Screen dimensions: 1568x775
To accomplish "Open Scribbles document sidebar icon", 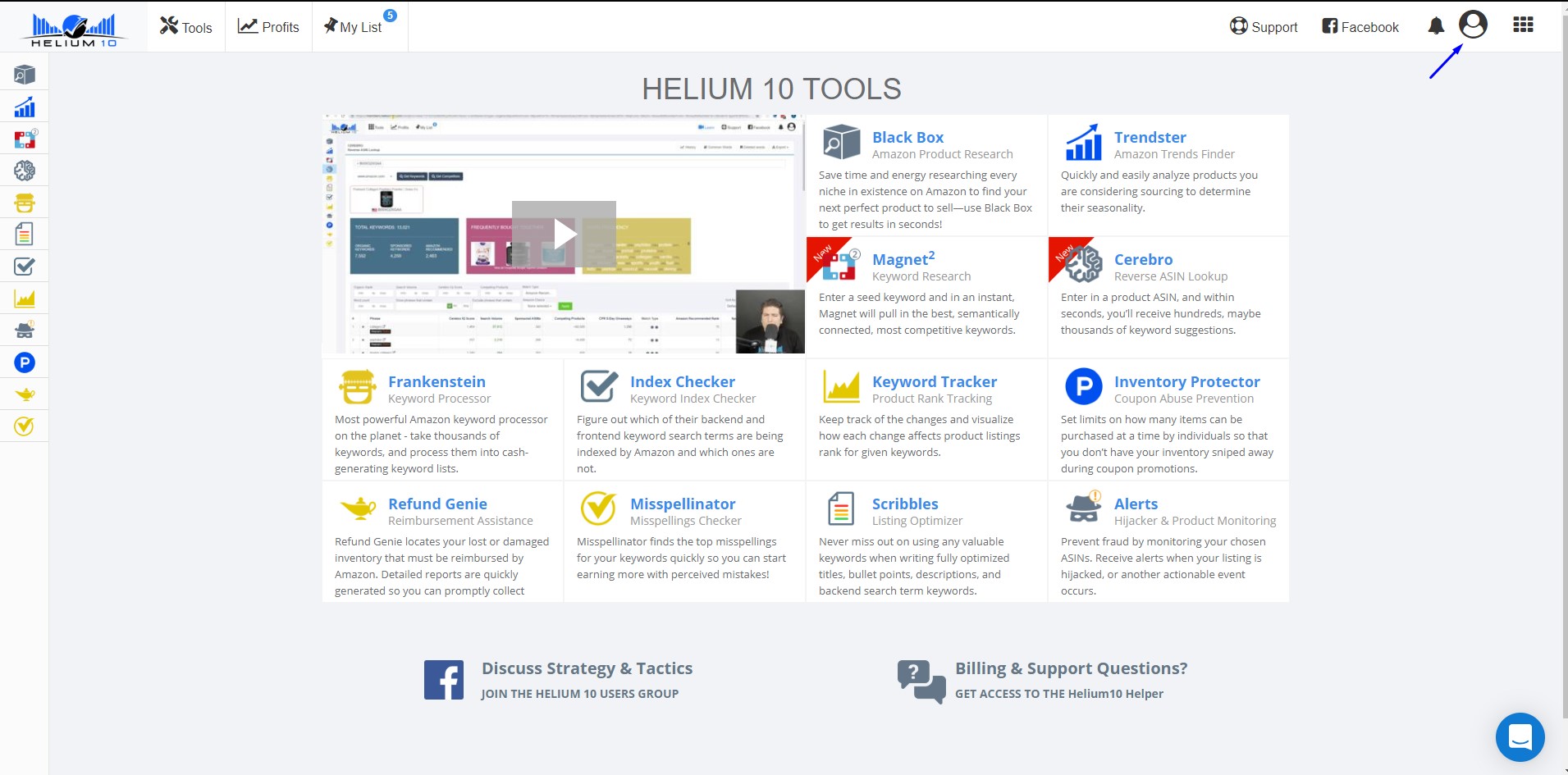I will pyautogui.click(x=25, y=235).
